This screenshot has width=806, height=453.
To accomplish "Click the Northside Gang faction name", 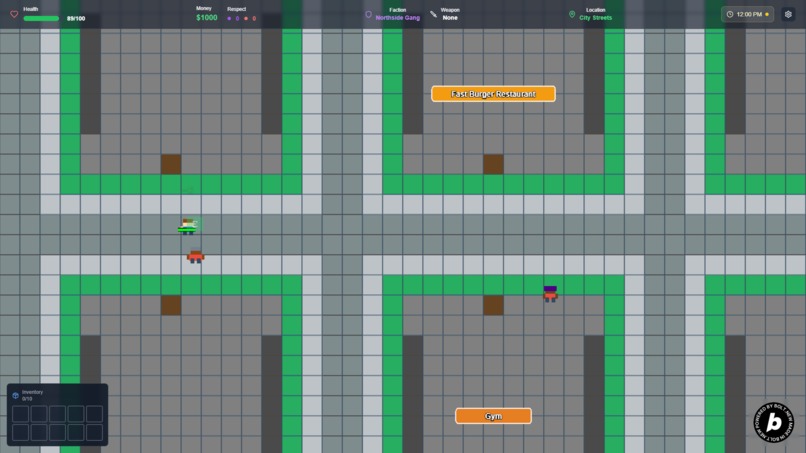I will [x=397, y=17].
